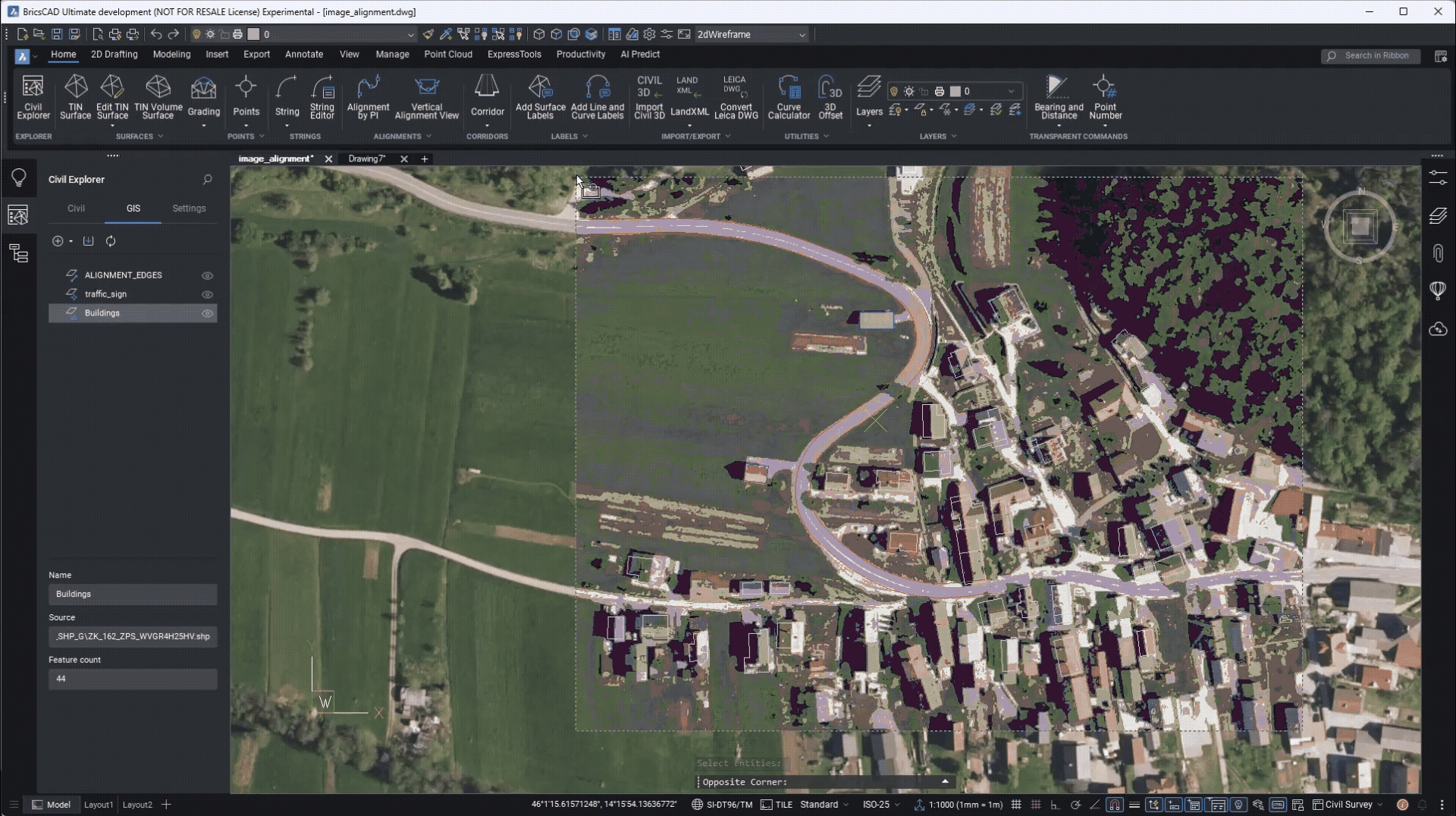Switch to the Layout1 tab

(x=98, y=805)
